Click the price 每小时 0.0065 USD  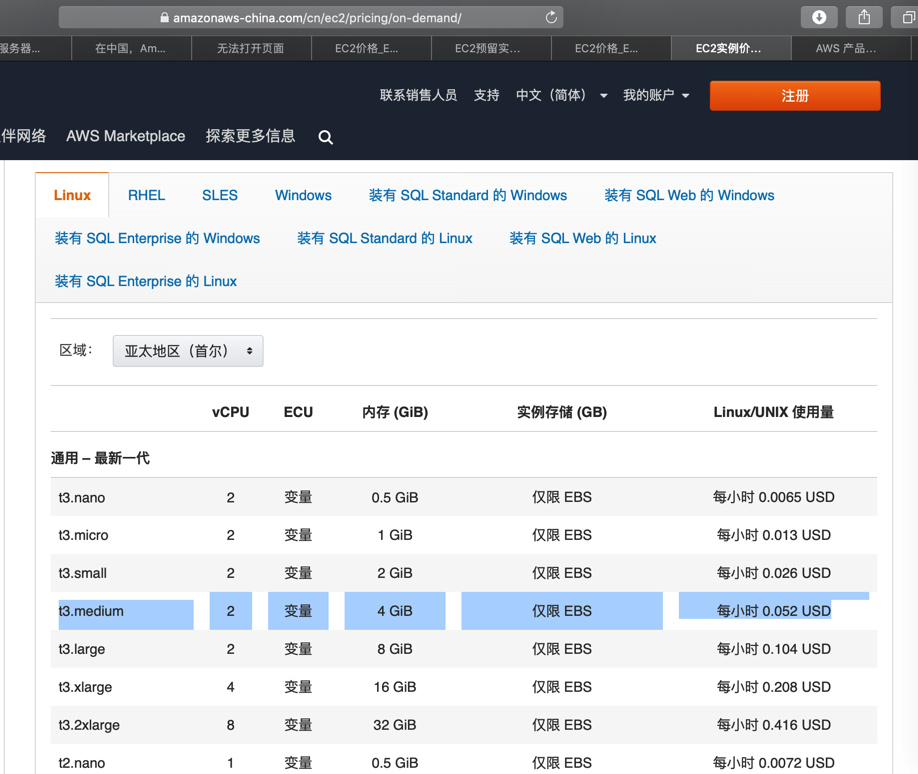click(773, 497)
